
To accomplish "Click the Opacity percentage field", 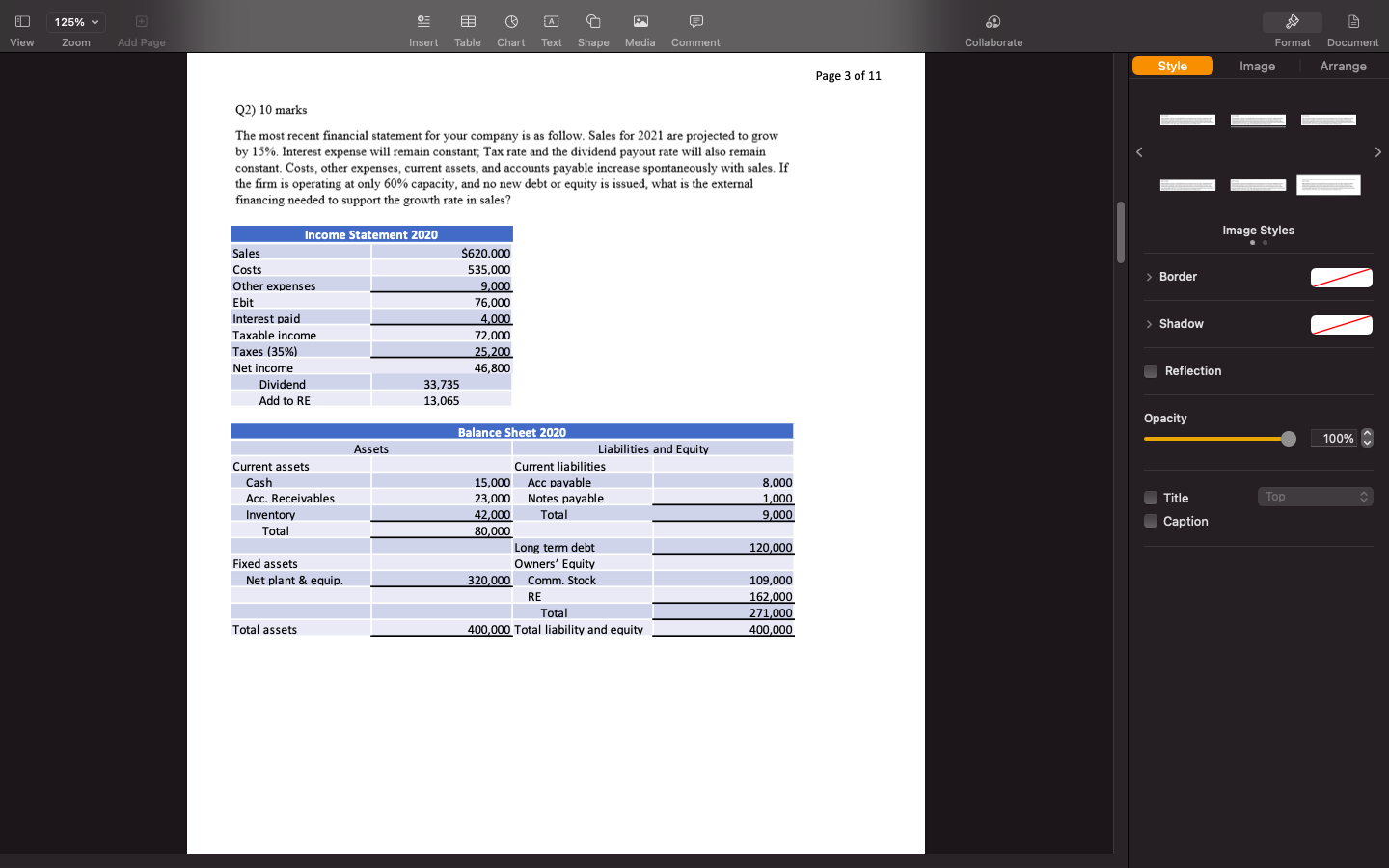I will click(x=1334, y=439).
